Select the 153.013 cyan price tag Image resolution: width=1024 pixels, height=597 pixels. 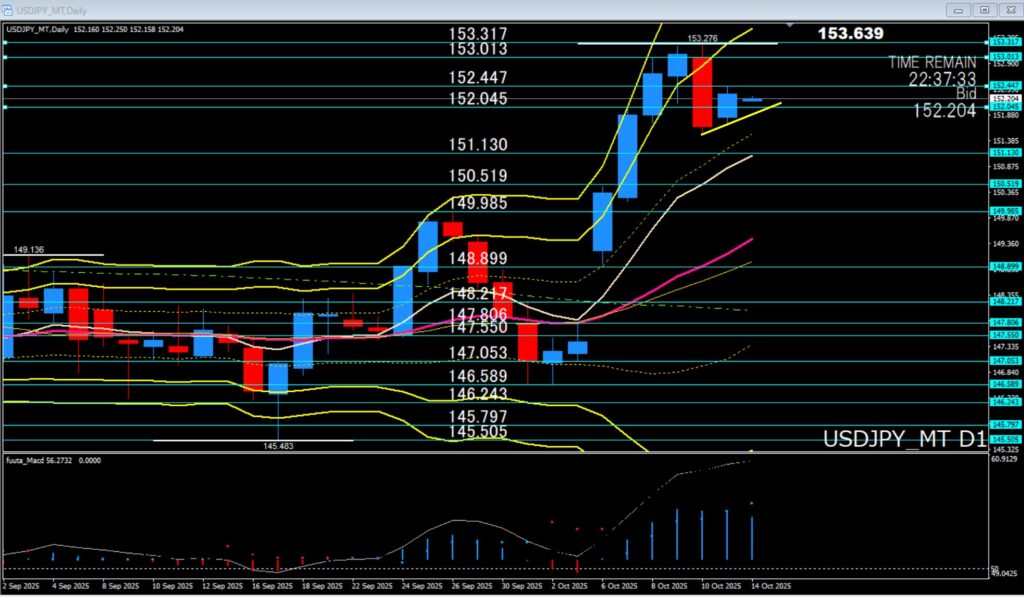tap(1003, 57)
